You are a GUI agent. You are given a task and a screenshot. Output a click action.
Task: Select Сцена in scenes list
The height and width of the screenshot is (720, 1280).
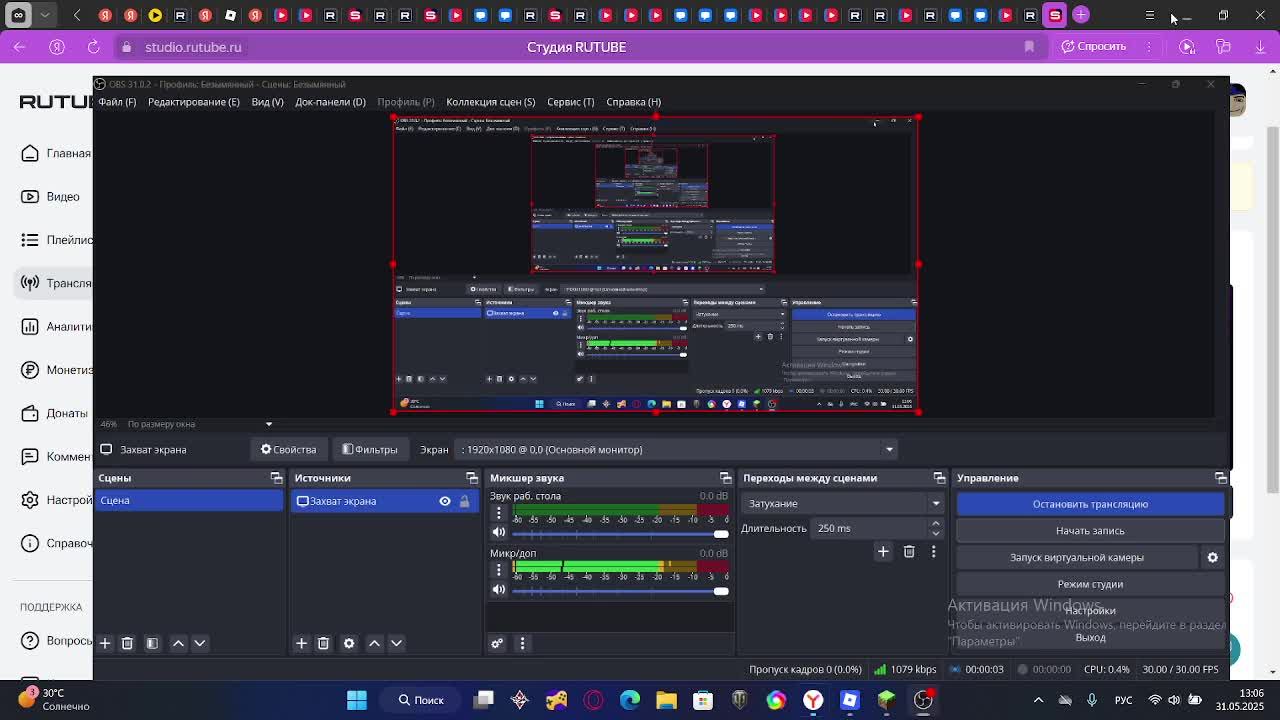(x=188, y=500)
